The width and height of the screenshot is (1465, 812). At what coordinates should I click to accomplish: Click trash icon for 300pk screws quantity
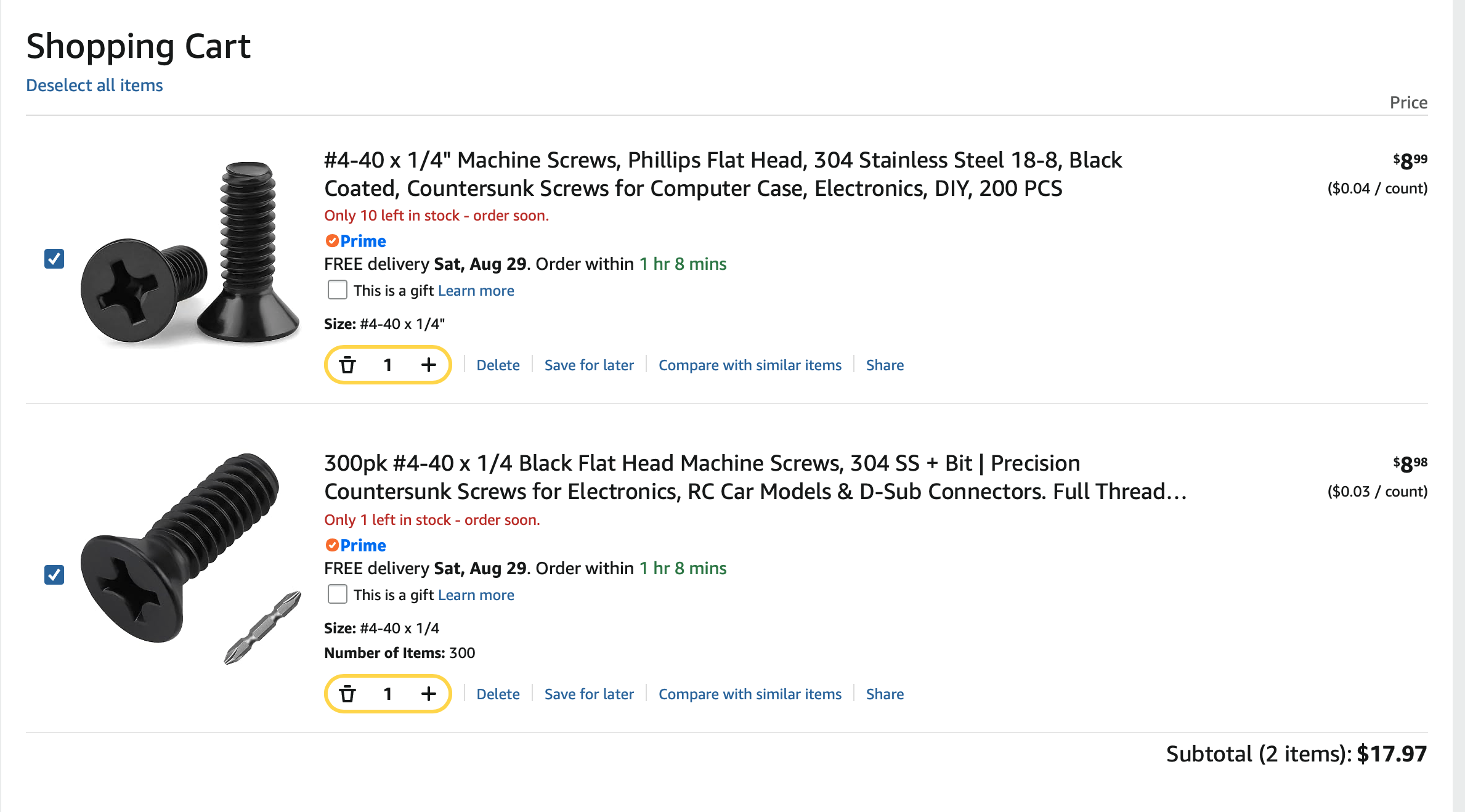347,694
